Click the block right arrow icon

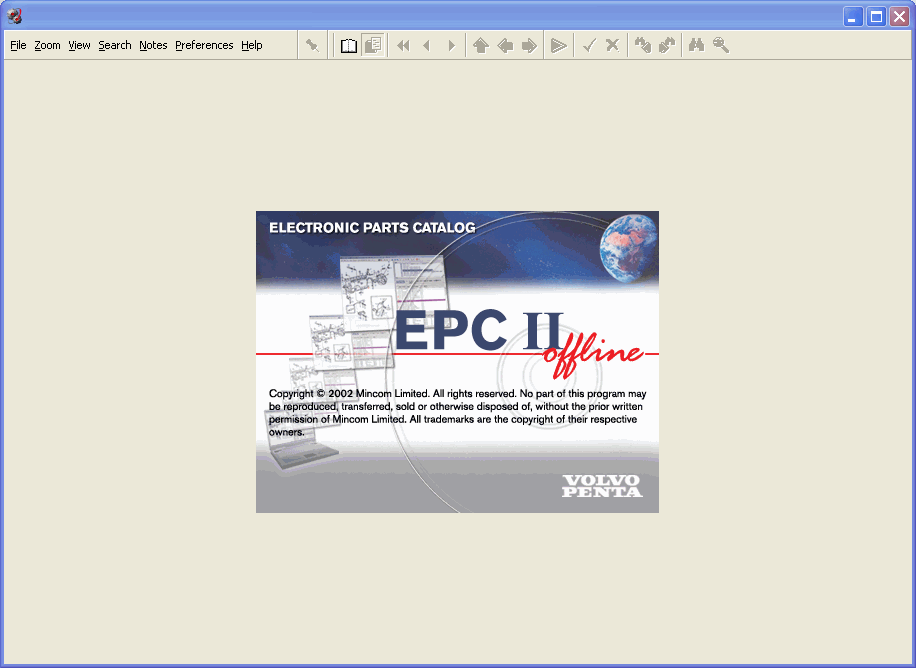point(529,45)
